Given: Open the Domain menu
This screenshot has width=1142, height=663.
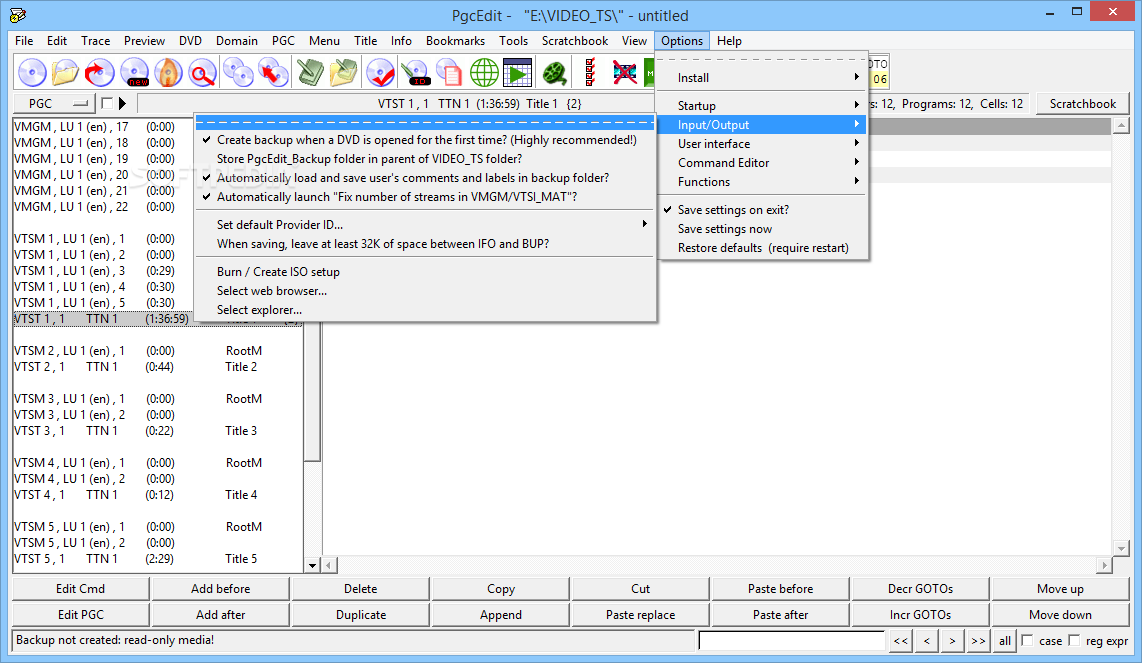Looking at the screenshot, I should [x=237, y=41].
